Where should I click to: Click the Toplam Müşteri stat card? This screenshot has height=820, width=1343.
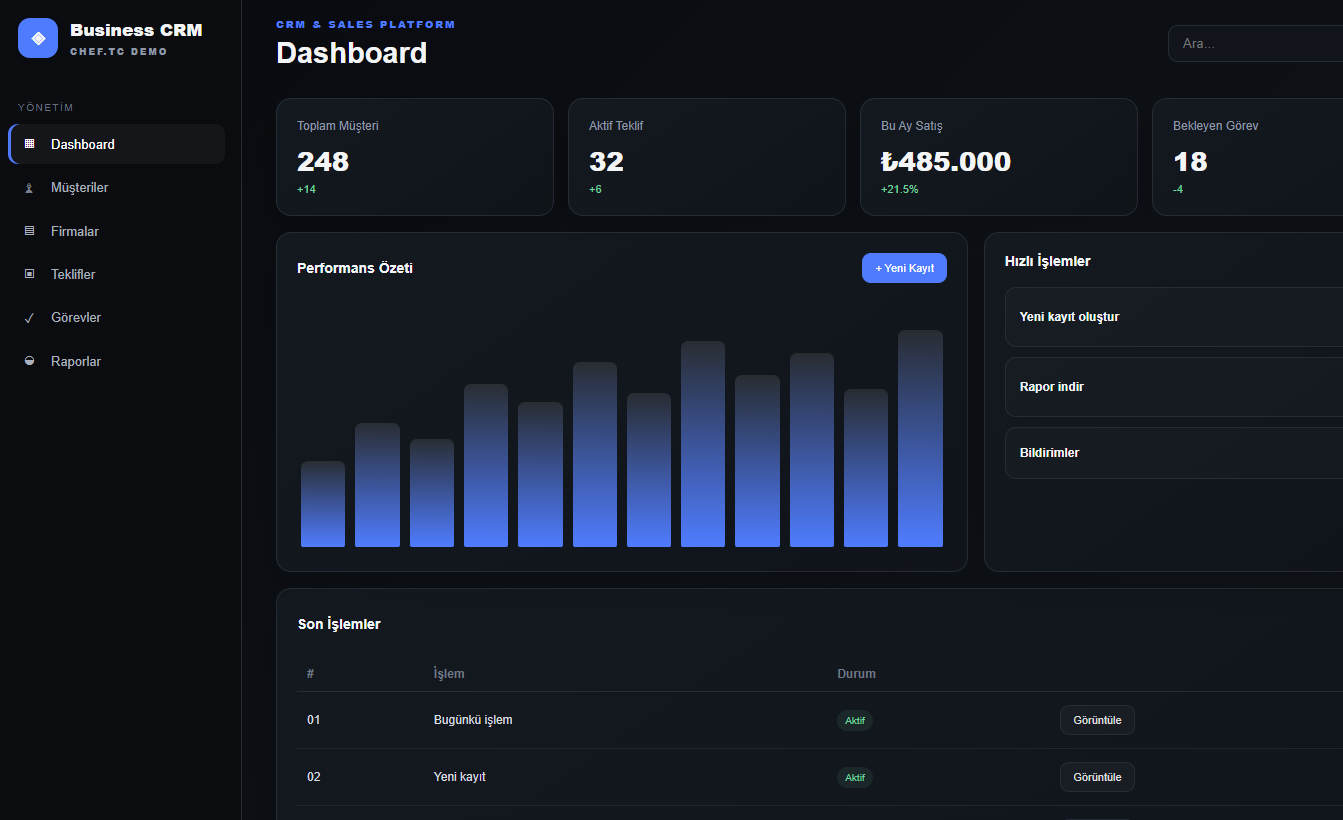[415, 157]
